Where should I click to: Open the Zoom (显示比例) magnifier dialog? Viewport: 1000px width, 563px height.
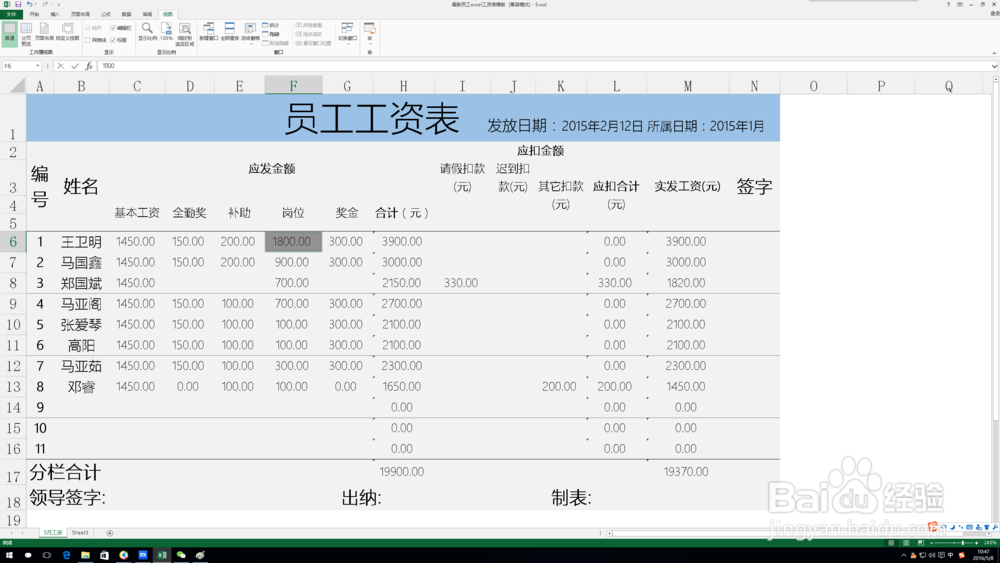pyautogui.click(x=147, y=32)
